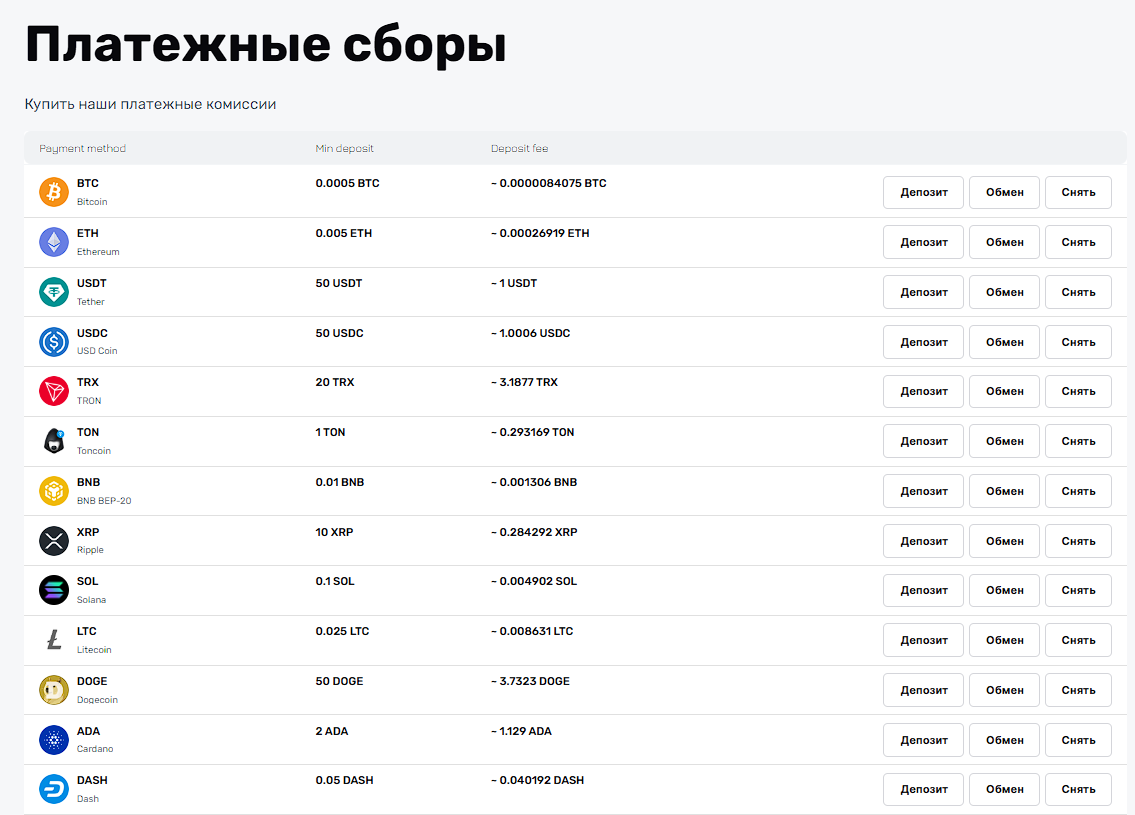Screen dimensions: 1135x815
Task: Click Депозит in the XRP row
Action: point(924,541)
